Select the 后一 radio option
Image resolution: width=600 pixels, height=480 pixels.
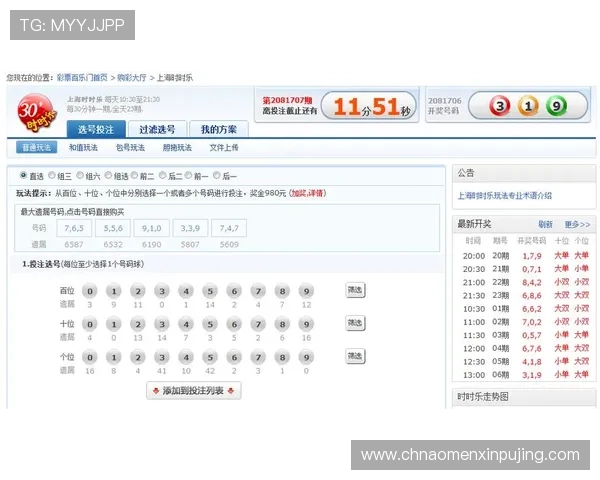tap(217, 175)
